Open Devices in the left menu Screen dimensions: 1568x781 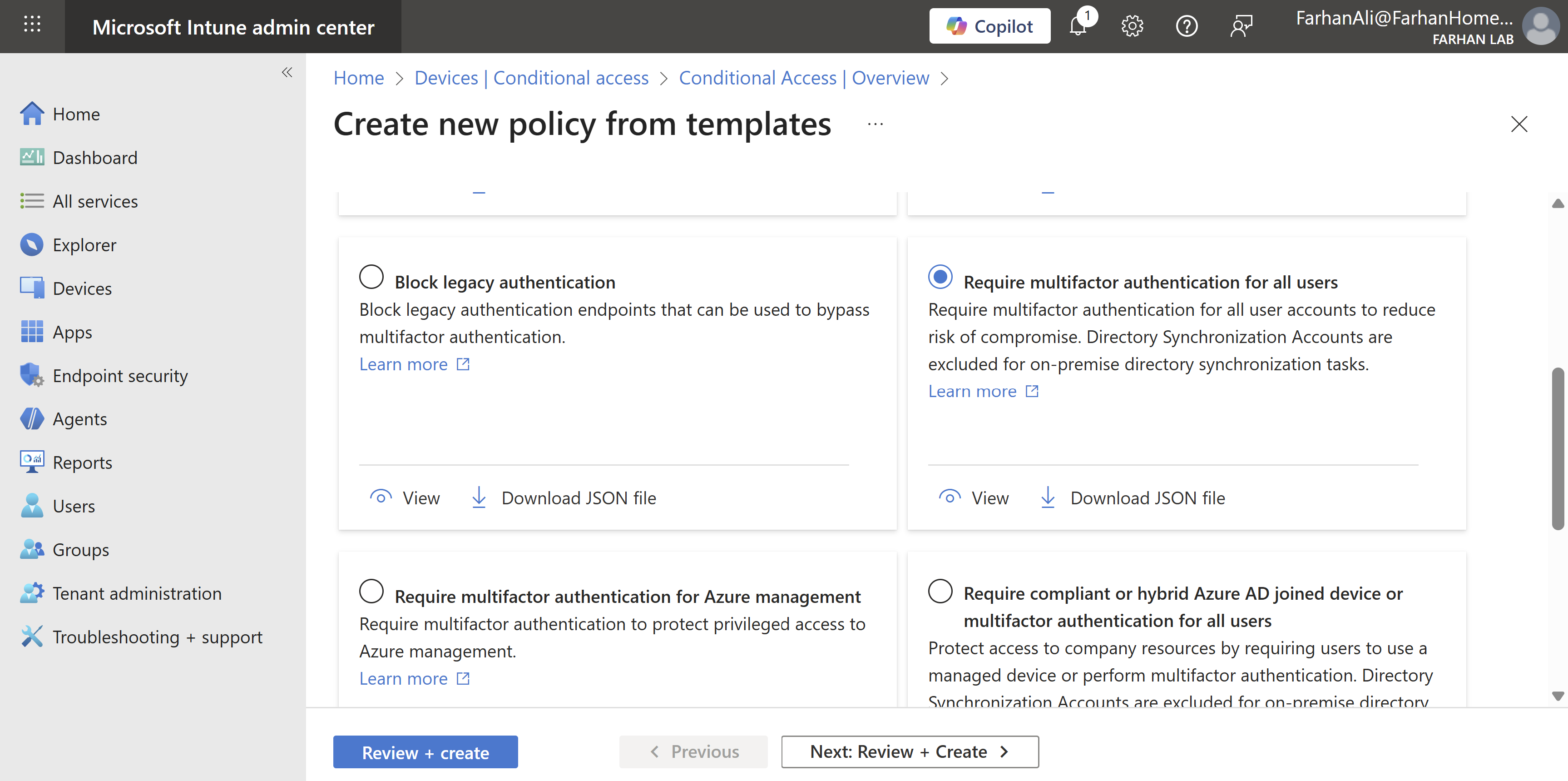(82, 288)
